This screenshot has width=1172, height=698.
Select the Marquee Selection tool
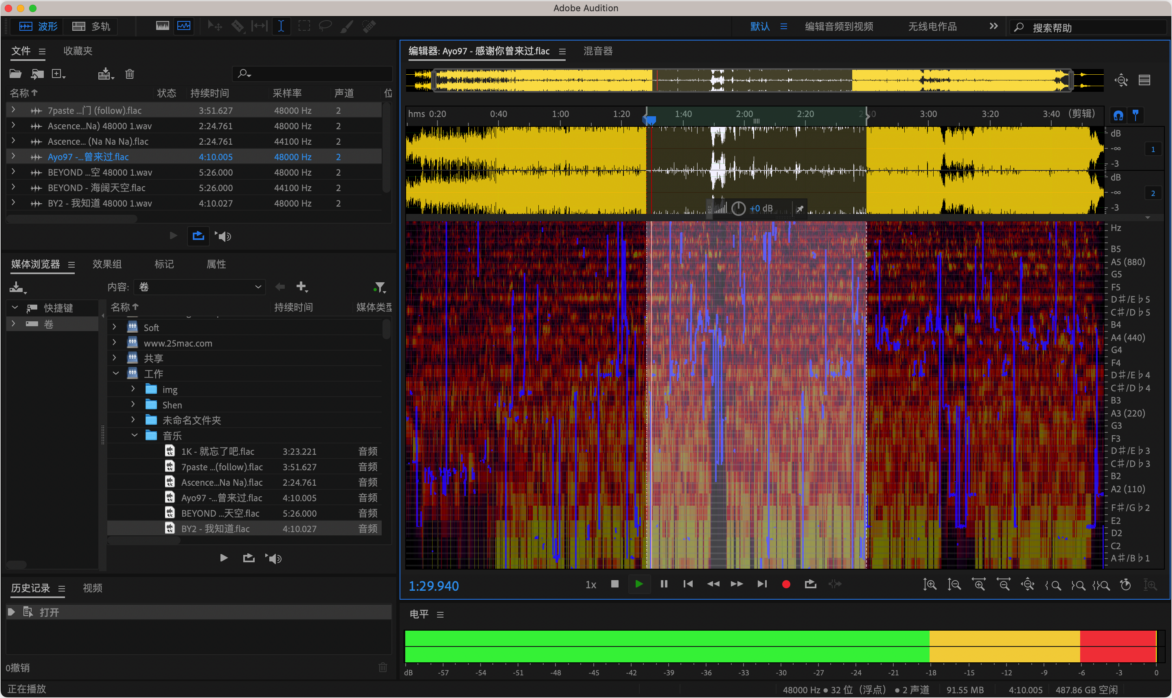tap(303, 26)
